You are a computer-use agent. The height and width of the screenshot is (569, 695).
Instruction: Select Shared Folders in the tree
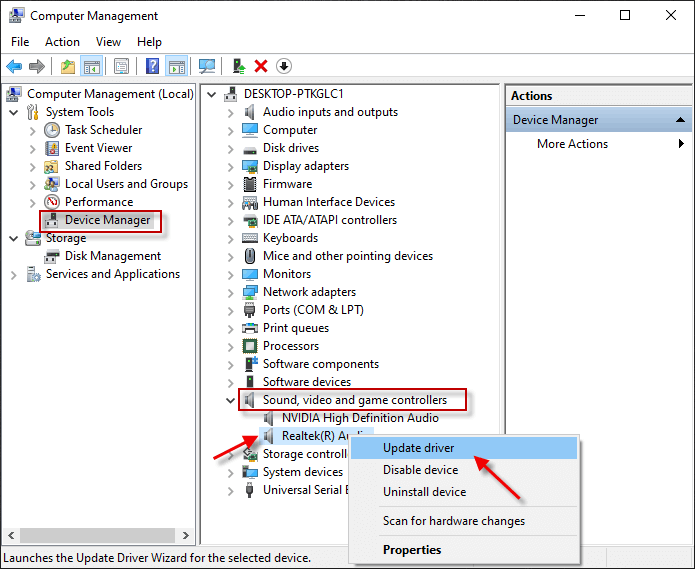tap(103, 166)
